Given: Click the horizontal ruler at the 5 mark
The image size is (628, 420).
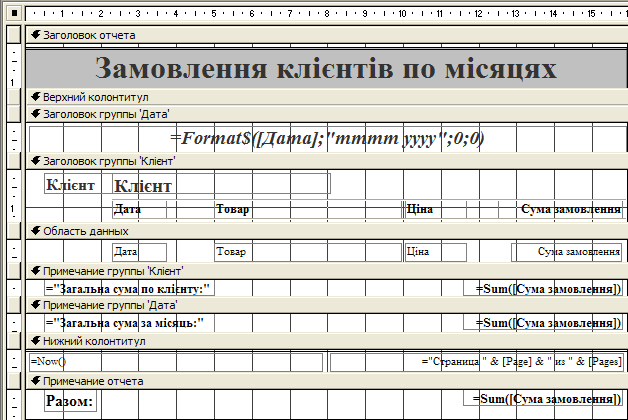Looking at the screenshot, I should [214, 14].
